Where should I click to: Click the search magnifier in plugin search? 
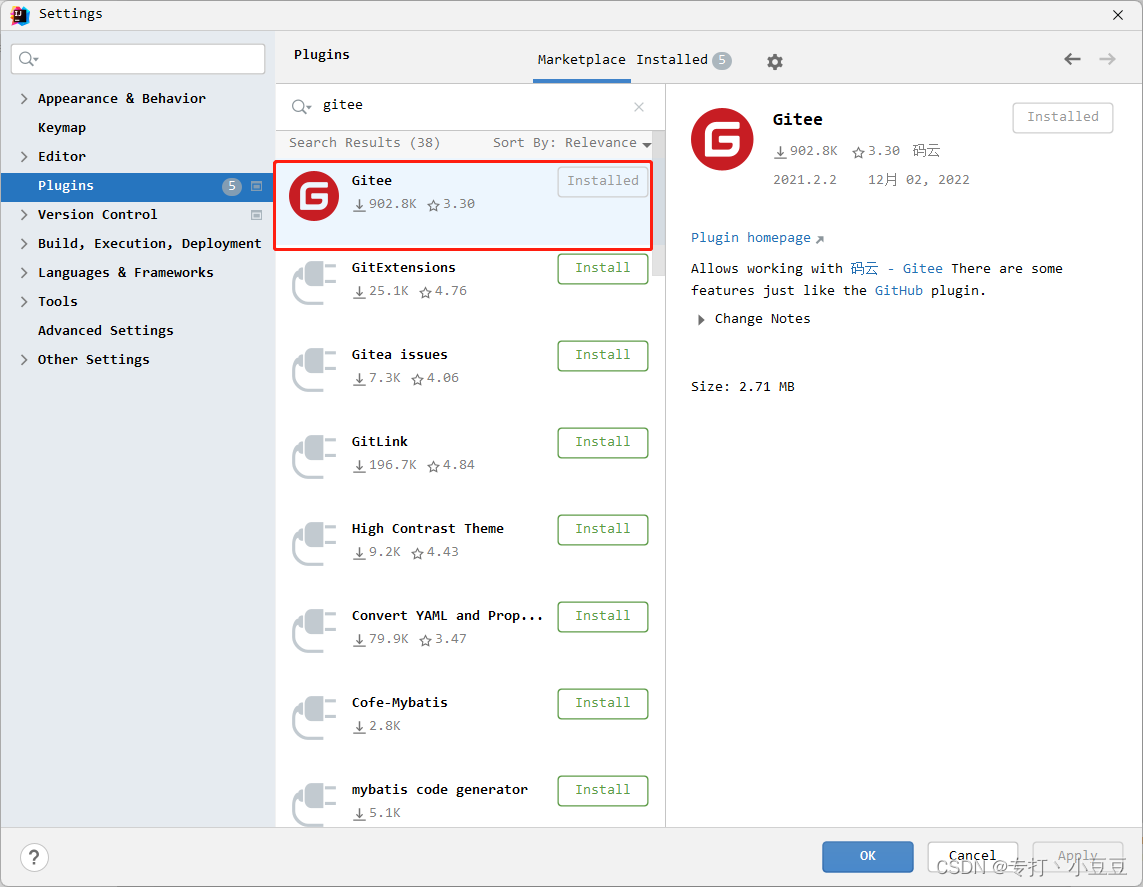[300, 106]
